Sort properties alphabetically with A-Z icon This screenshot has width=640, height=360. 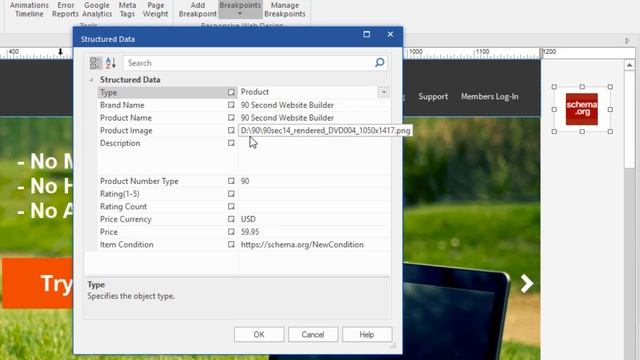coord(111,63)
